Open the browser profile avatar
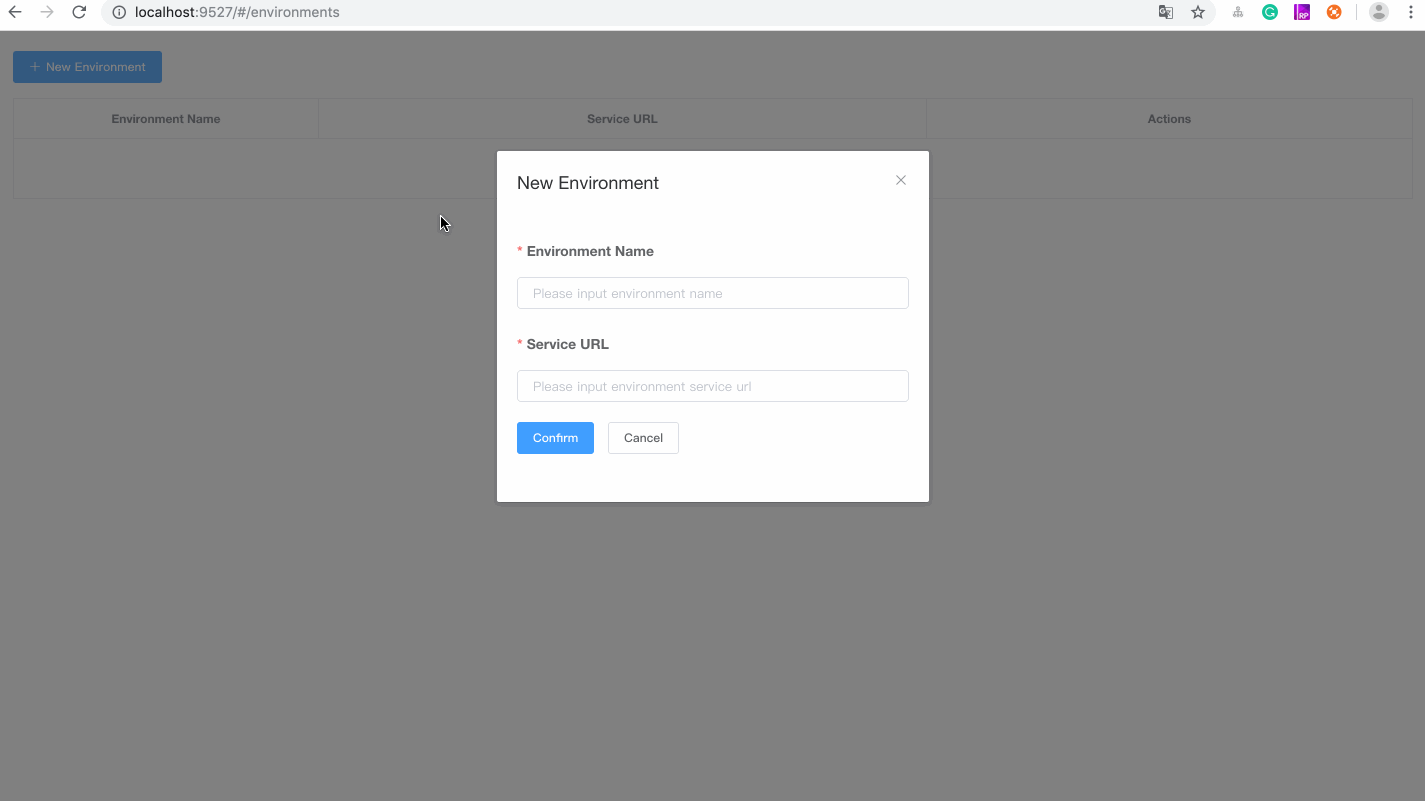The height and width of the screenshot is (801, 1425). tap(1378, 12)
